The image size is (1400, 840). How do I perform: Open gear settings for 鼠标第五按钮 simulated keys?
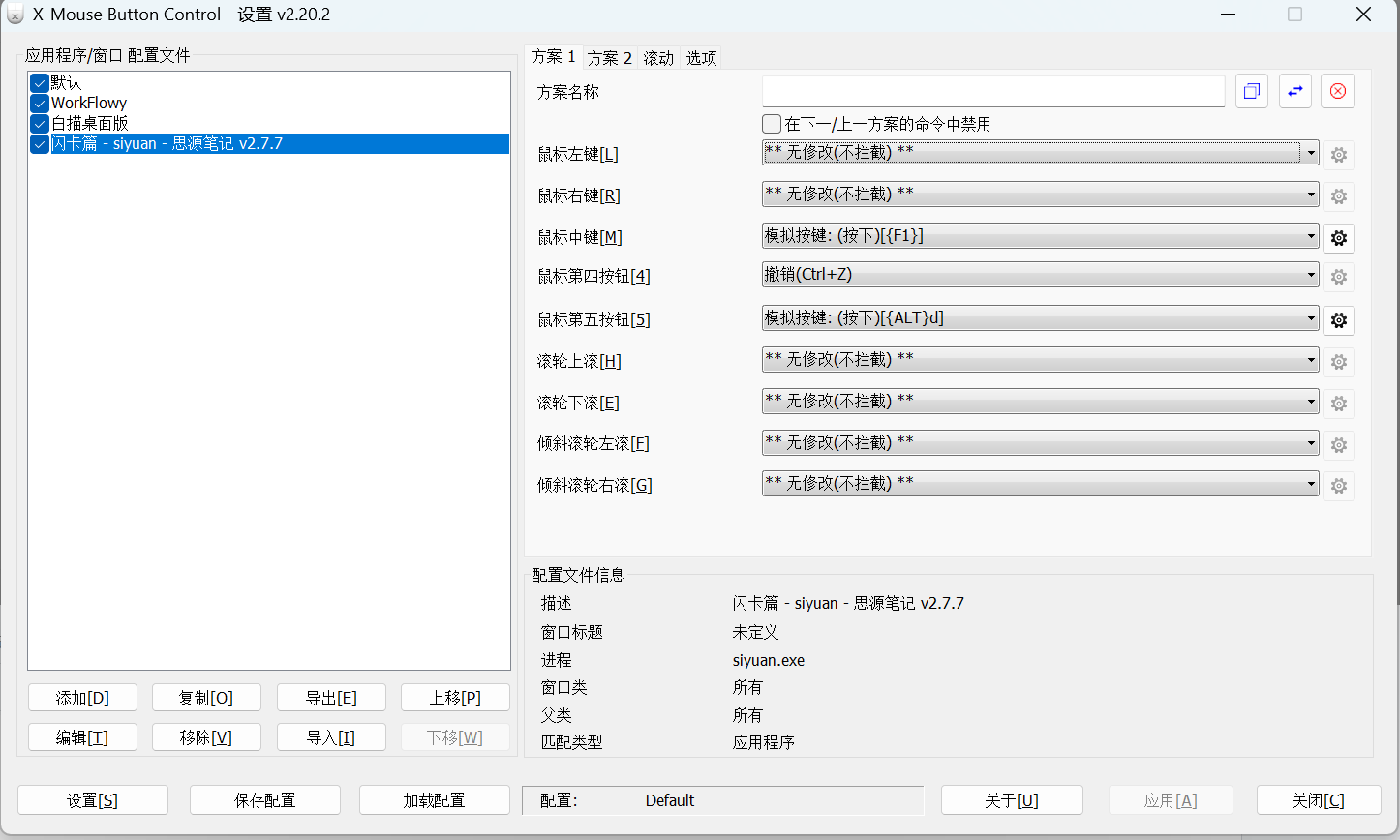1338,319
